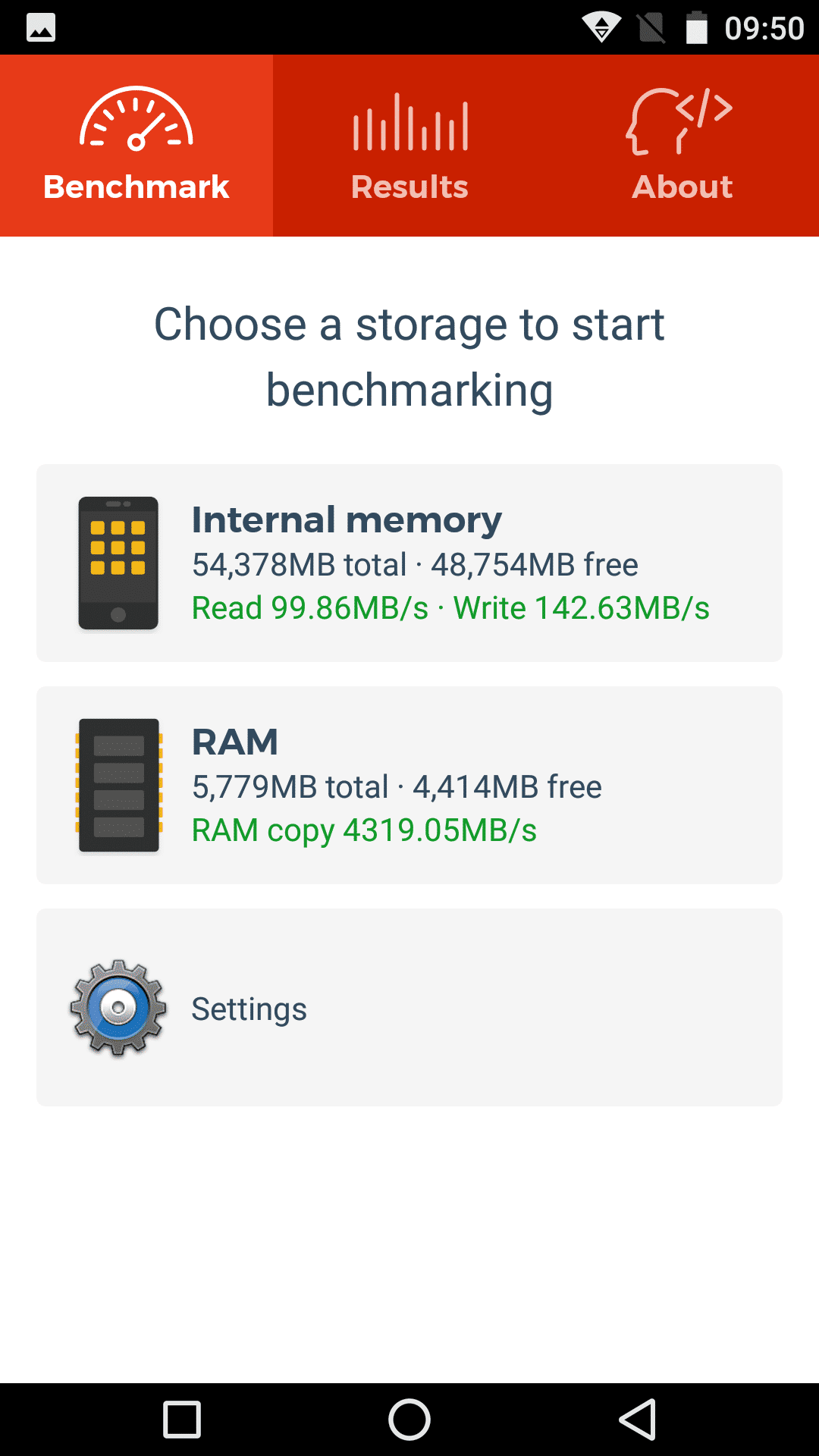Screen dimensions: 819x1456
Task: Tap the speedometer Benchmark icon
Action: pyautogui.click(x=136, y=119)
